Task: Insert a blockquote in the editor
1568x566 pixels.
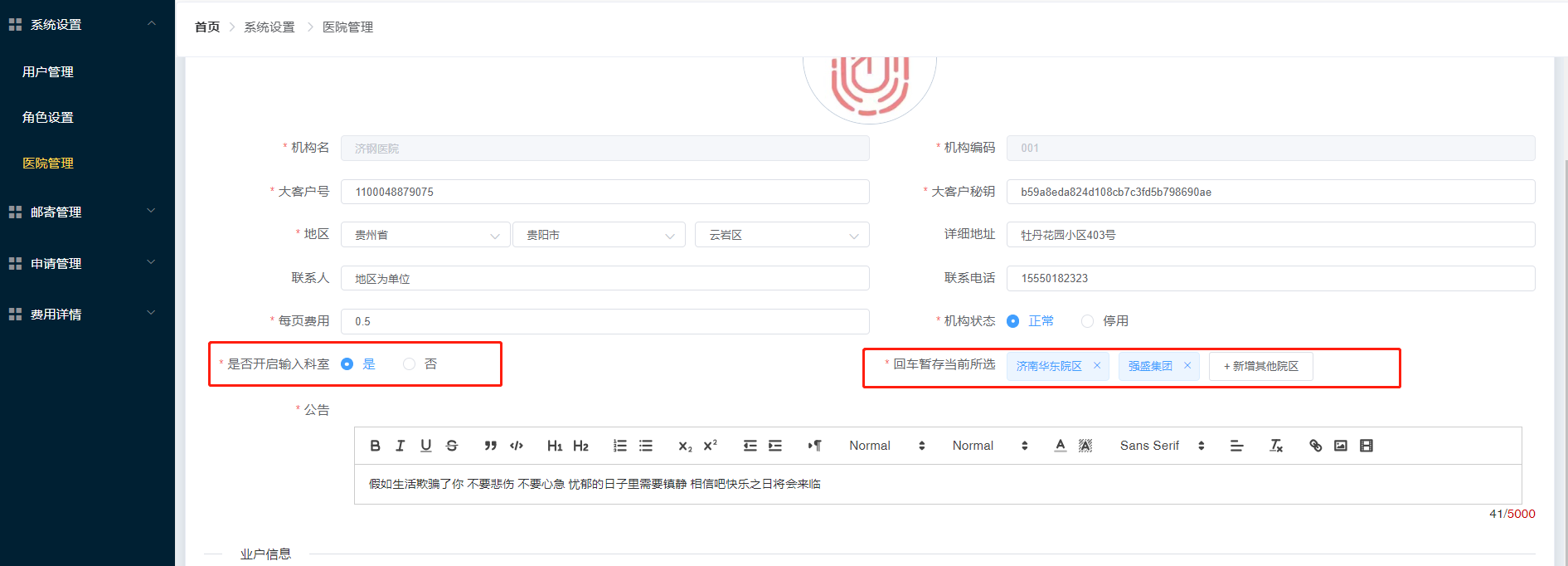Action: [490, 446]
